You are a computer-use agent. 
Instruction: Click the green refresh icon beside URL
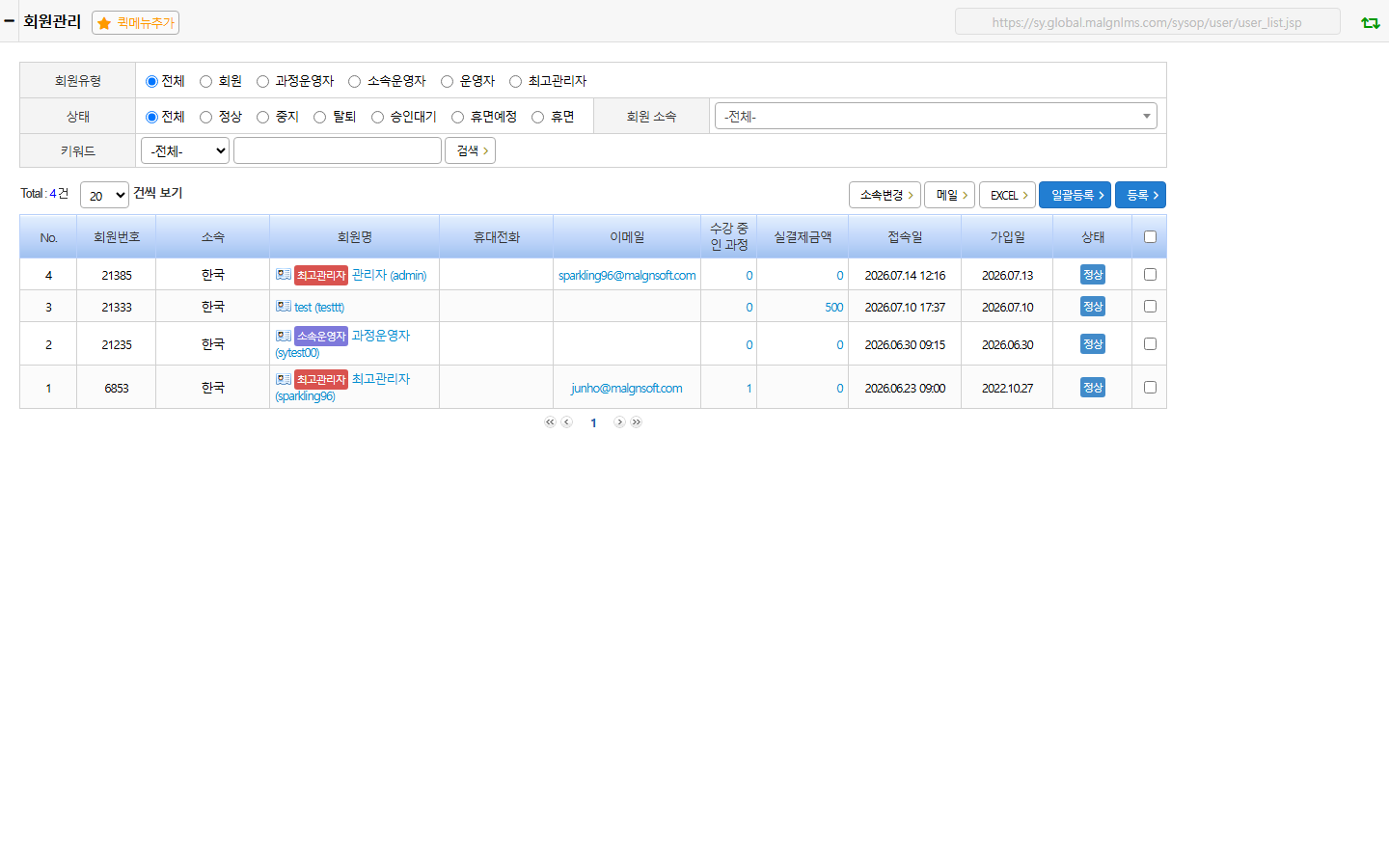1370,22
